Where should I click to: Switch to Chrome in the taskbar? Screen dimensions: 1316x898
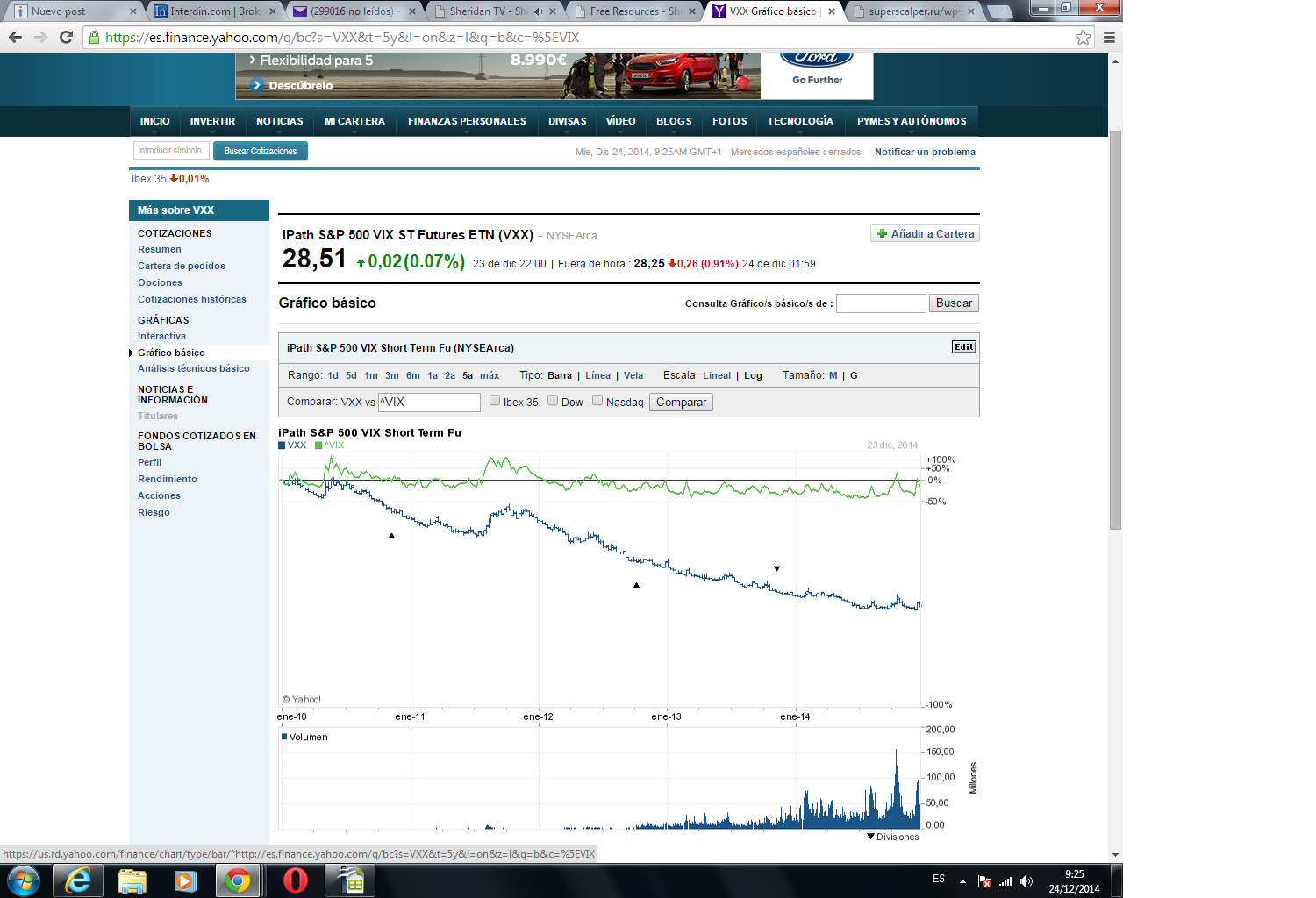click(x=238, y=880)
